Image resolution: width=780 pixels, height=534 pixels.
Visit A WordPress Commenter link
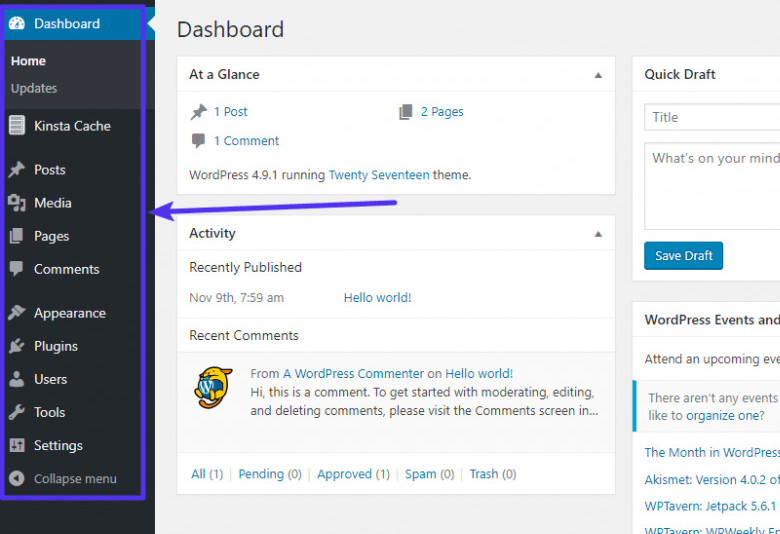click(353, 373)
